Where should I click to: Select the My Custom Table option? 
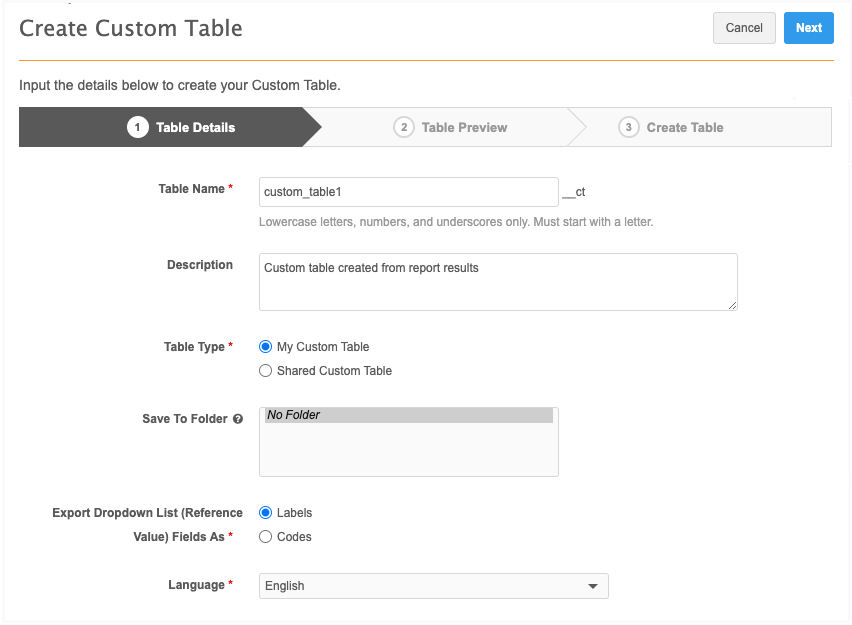pos(265,347)
